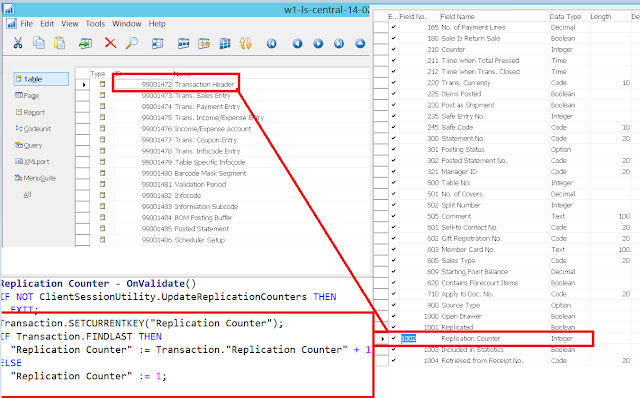Click the blue Up arrow toolbar icon

(x=360, y=43)
